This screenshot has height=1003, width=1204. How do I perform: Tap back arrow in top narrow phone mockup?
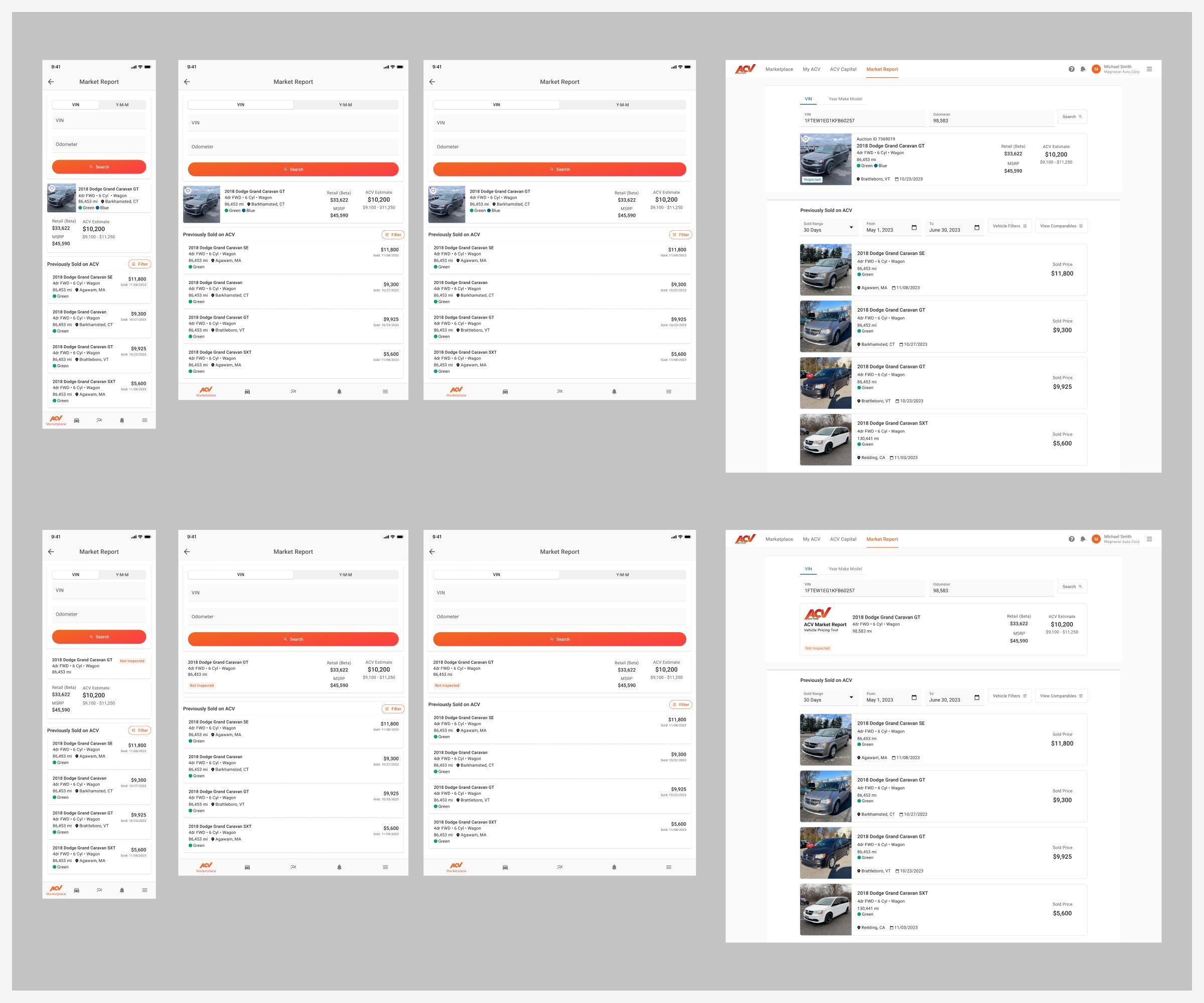click(x=51, y=82)
